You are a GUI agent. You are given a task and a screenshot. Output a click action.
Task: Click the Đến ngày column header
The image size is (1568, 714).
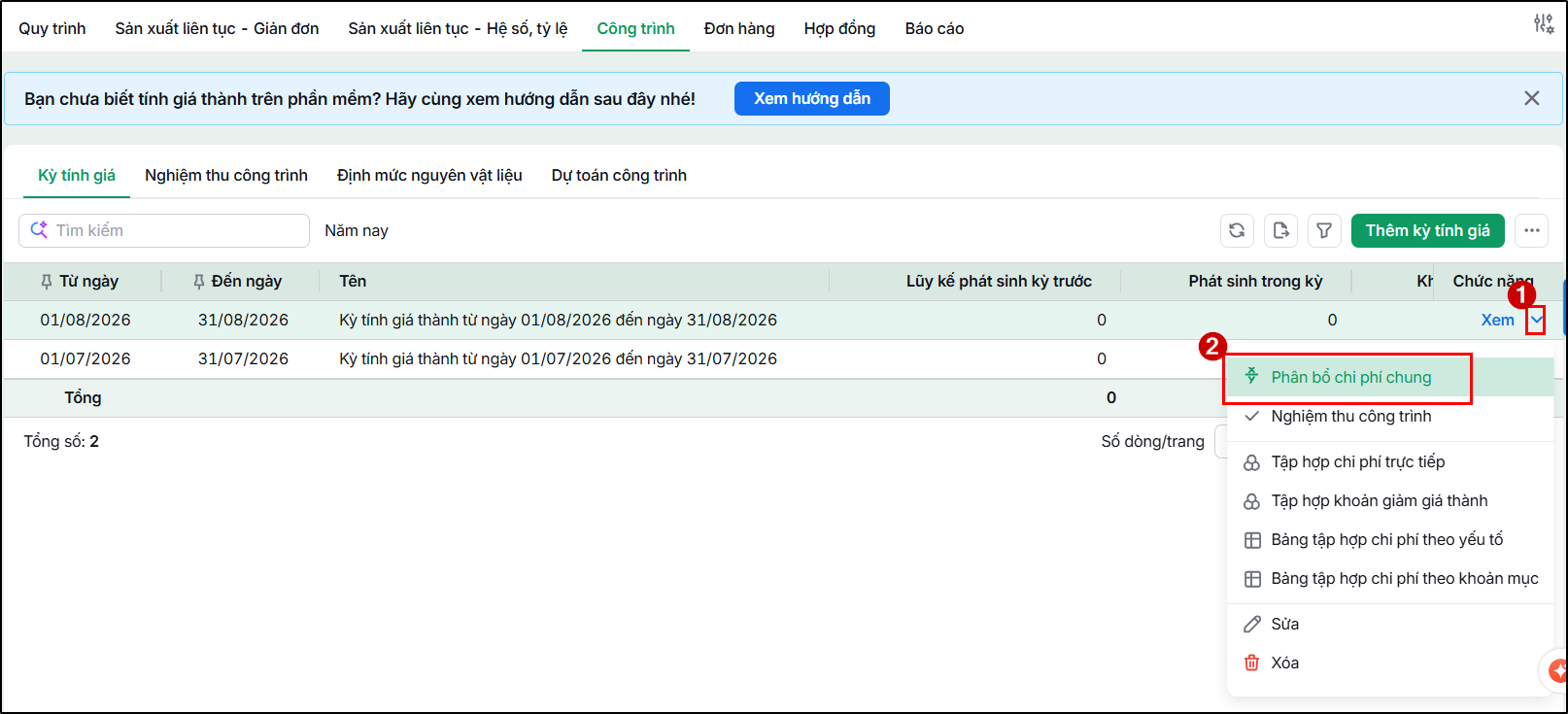click(247, 281)
